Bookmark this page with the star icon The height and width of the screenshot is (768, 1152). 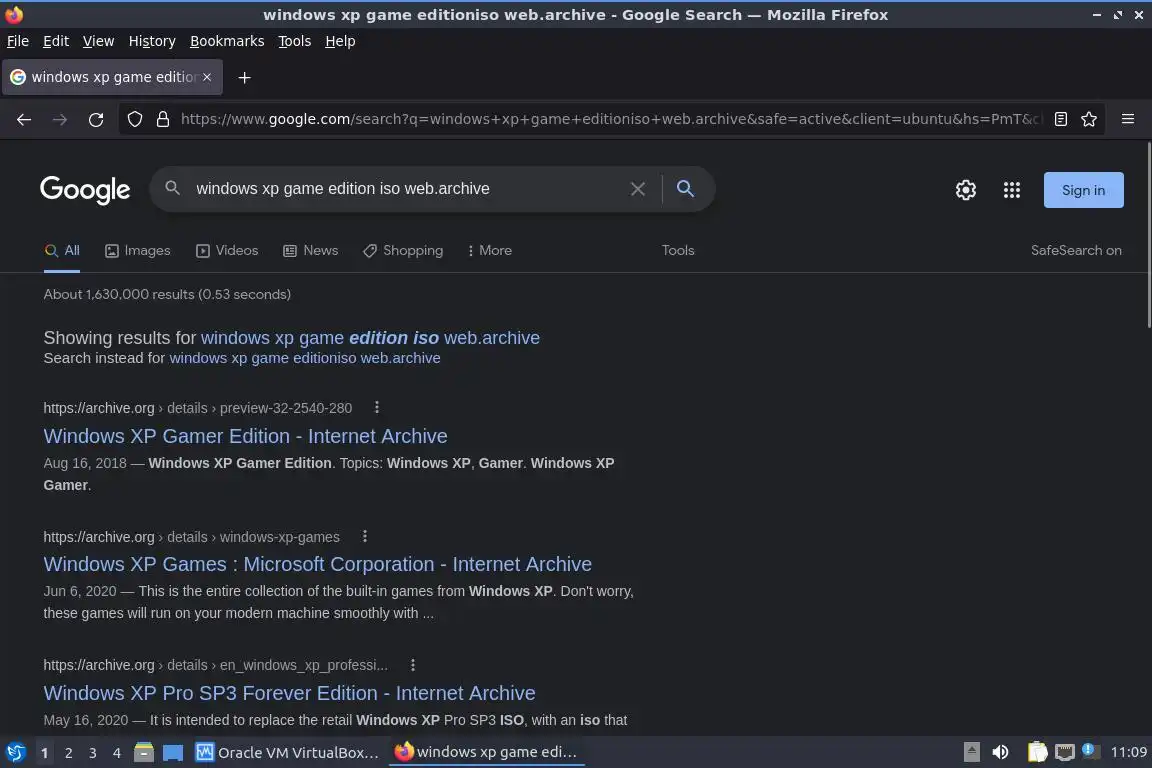(1089, 119)
